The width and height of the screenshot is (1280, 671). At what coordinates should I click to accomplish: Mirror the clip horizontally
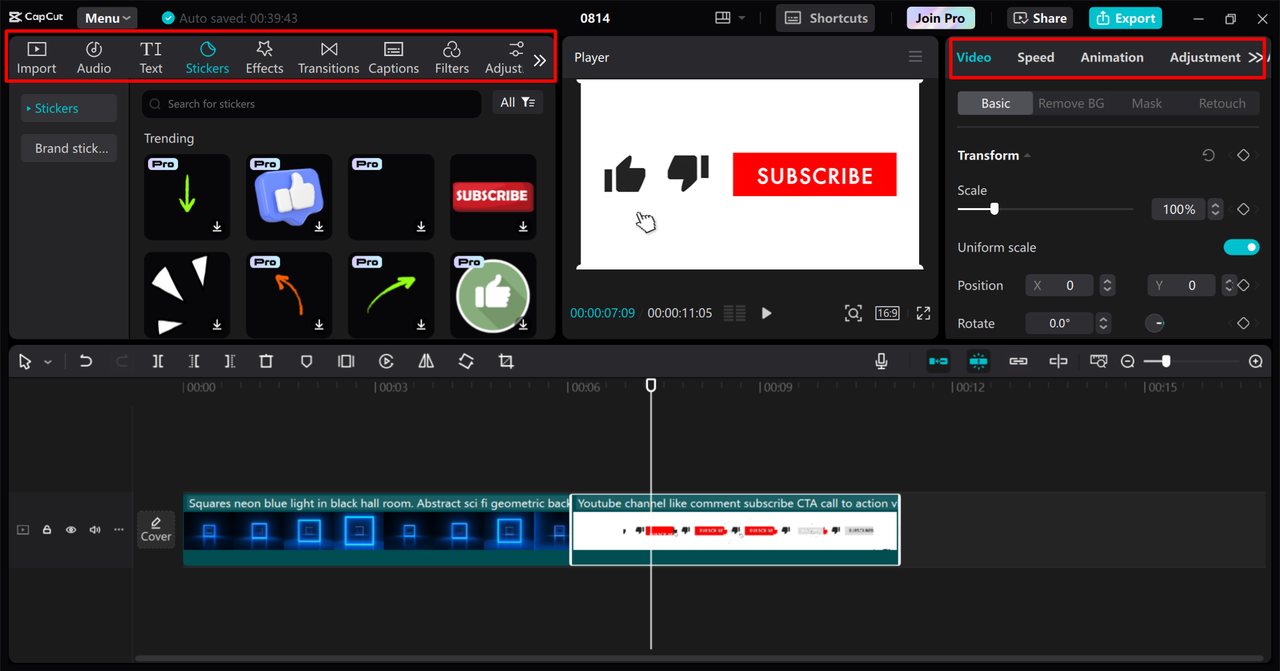(426, 361)
